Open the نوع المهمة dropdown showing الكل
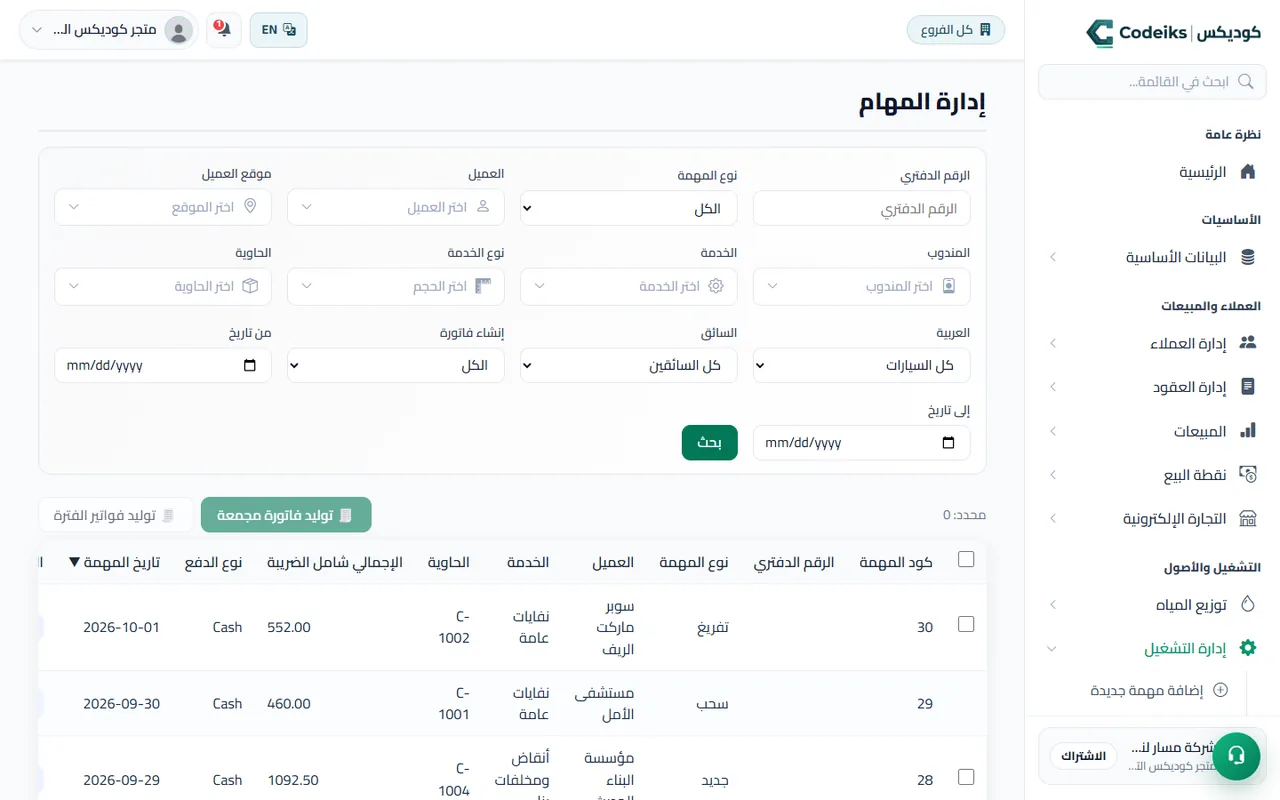This screenshot has width=1280, height=800. (628, 209)
